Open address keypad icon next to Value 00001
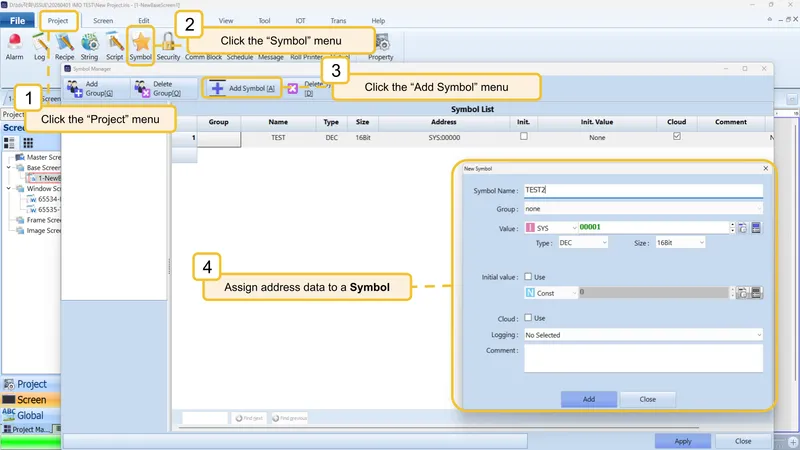Screen dimensions: 800x450 click(x=743, y=228)
